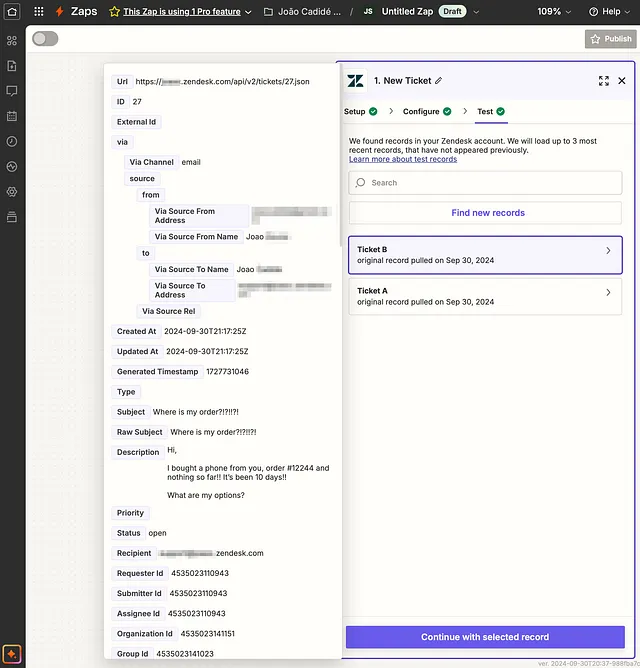Click the JS user avatar badge
The width and height of the screenshot is (640, 668).
click(368, 12)
